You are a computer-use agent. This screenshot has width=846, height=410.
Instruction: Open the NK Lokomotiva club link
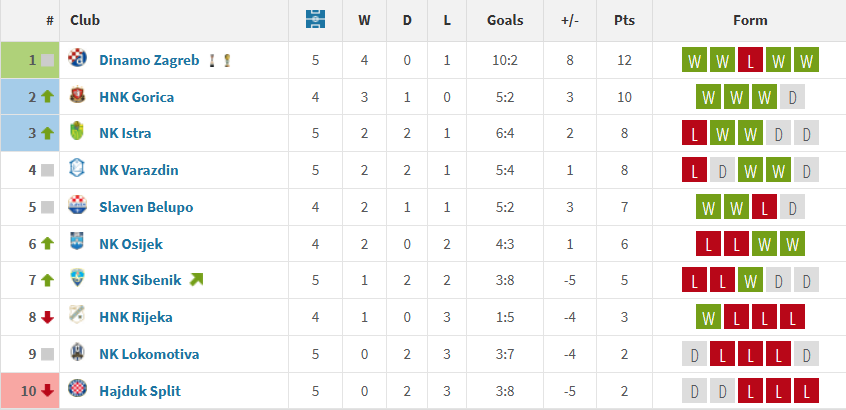[x=149, y=354]
